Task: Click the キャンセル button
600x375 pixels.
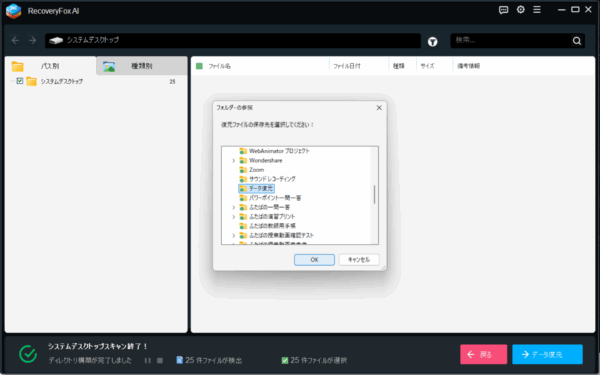Action: click(x=359, y=260)
